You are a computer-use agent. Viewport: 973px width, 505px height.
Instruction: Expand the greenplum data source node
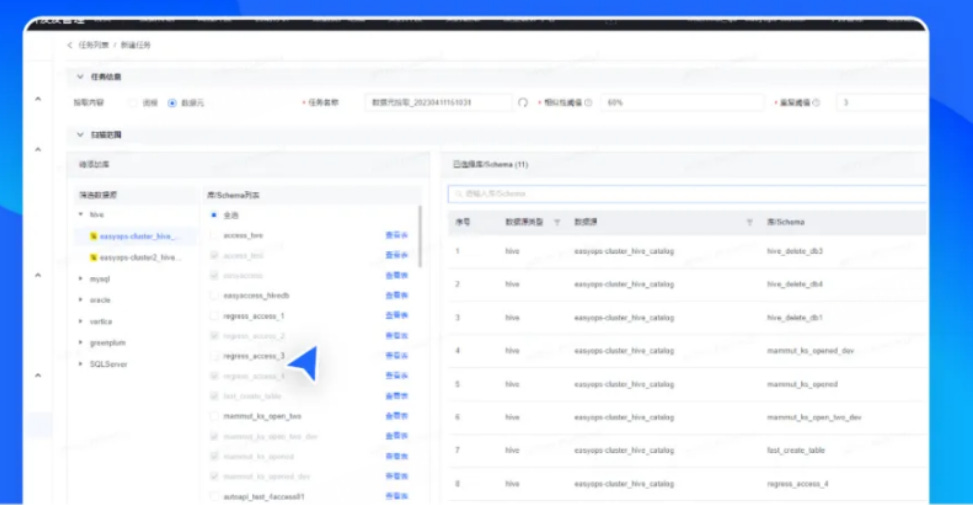[81, 342]
